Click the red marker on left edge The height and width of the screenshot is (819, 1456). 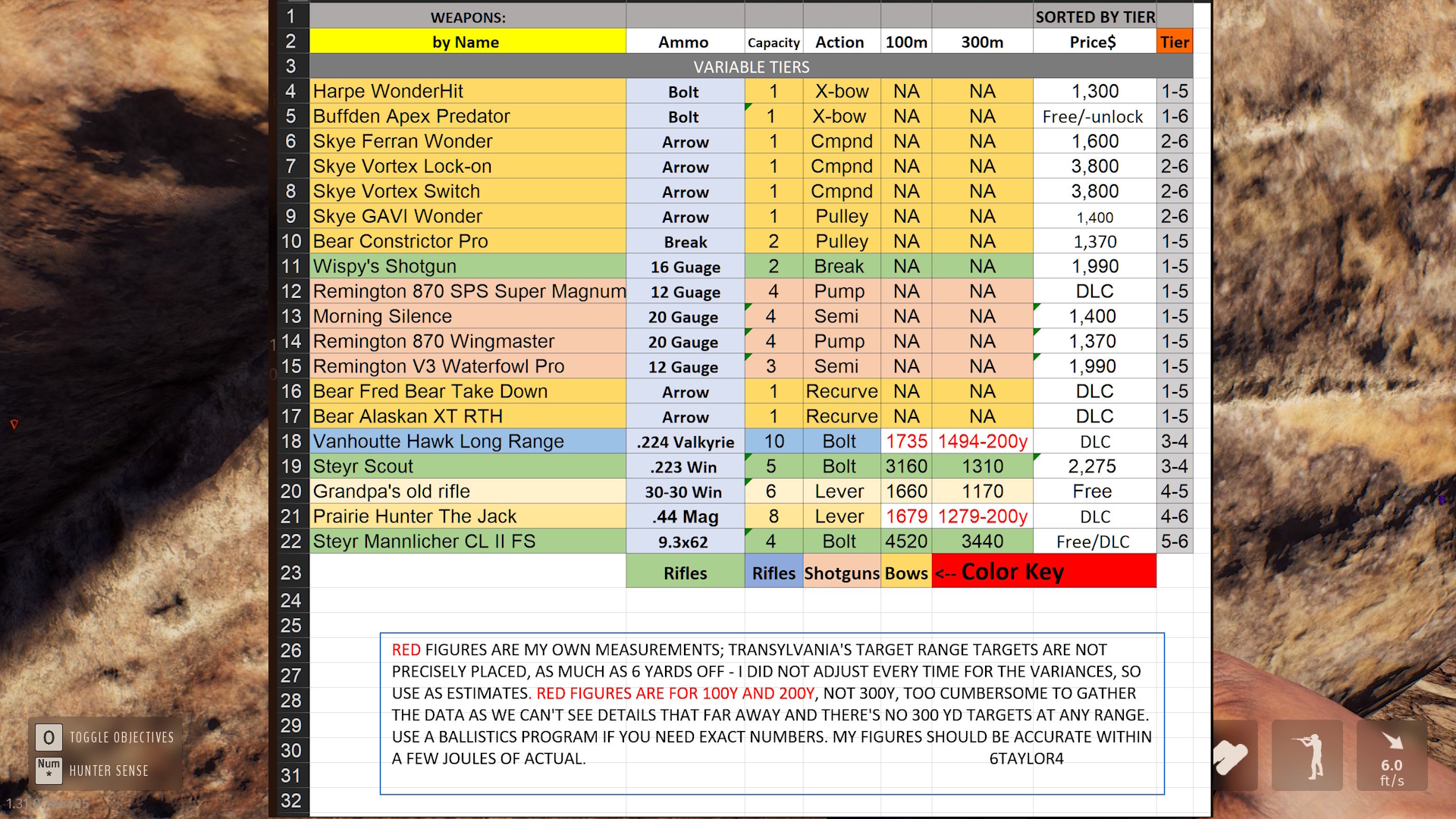point(14,425)
